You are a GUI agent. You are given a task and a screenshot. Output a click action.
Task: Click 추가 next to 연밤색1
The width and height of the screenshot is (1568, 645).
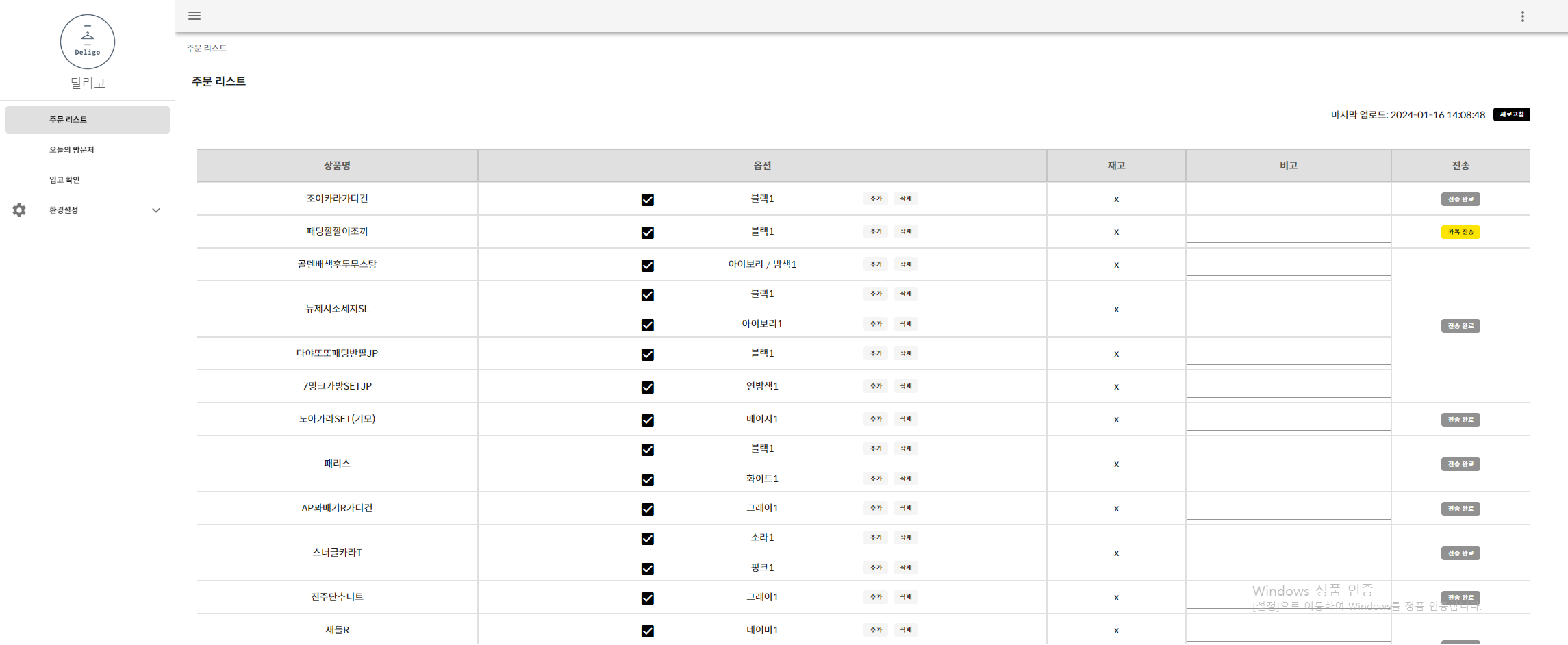point(876,386)
